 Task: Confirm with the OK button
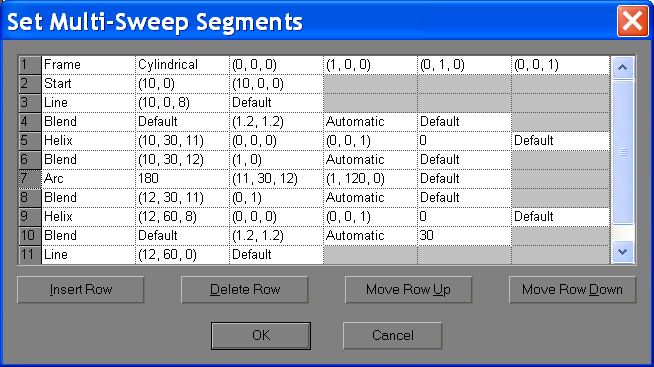coord(261,335)
